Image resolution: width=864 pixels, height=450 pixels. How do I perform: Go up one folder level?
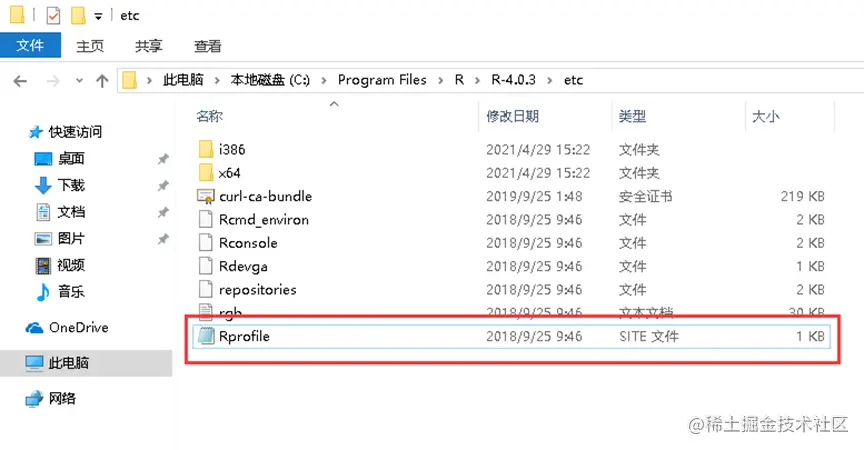tap(102, 81)
